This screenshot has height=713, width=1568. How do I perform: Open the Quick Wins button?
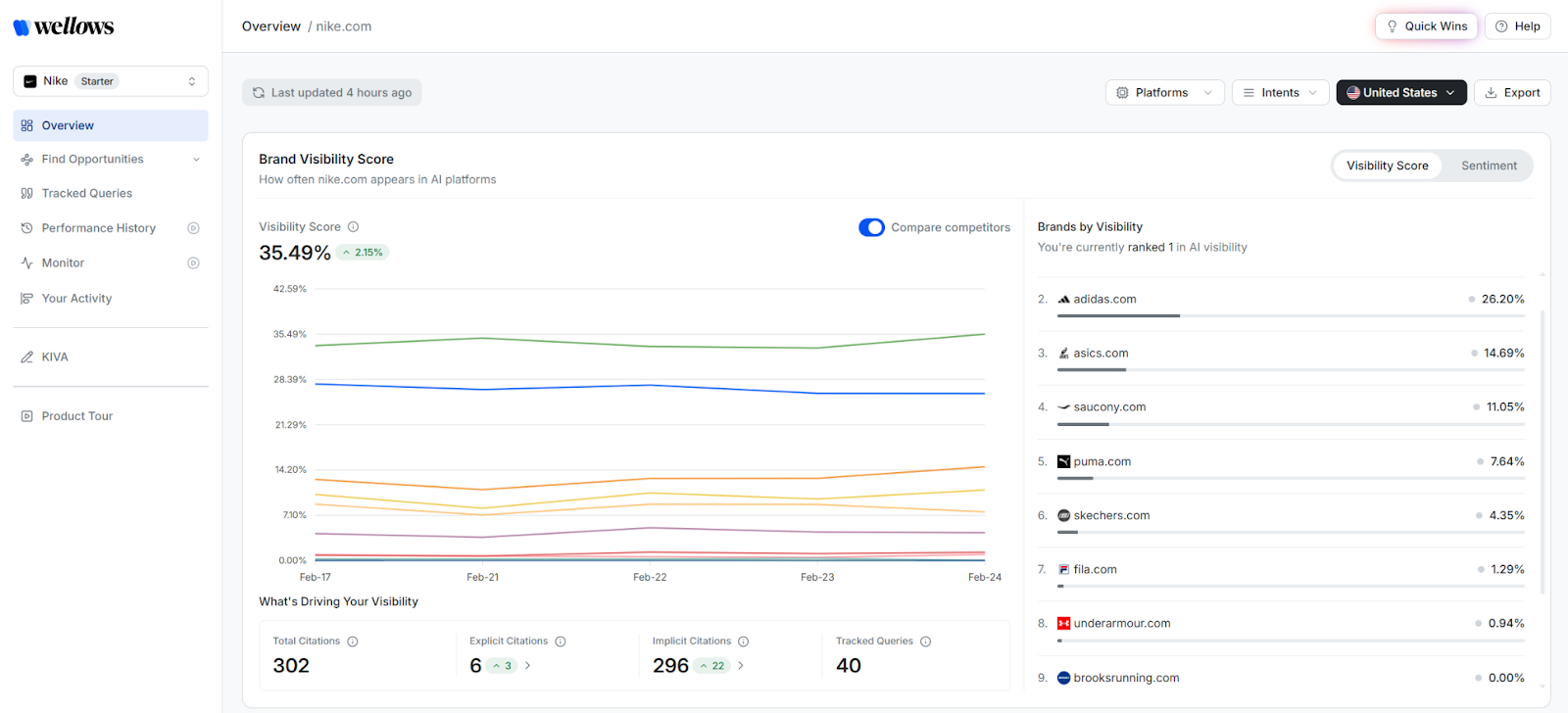click(1426, 26)
